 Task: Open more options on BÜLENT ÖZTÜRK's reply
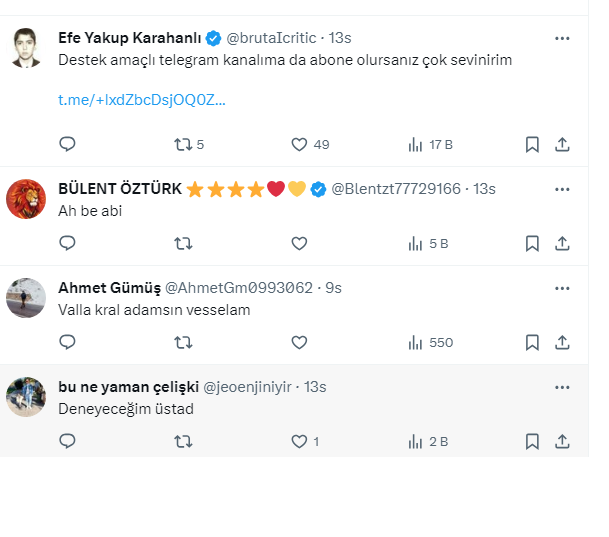[562, 189]
